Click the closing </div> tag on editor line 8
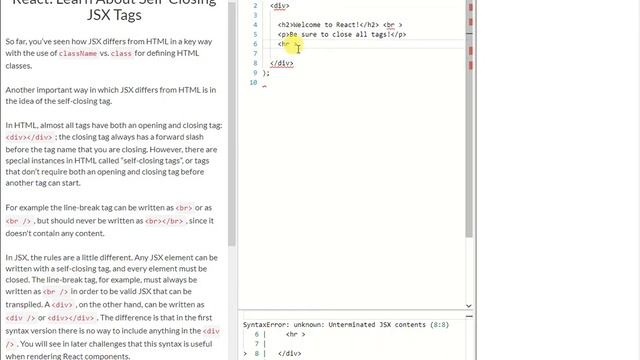Viewport: 640px width, 360px height. [282, 63]
